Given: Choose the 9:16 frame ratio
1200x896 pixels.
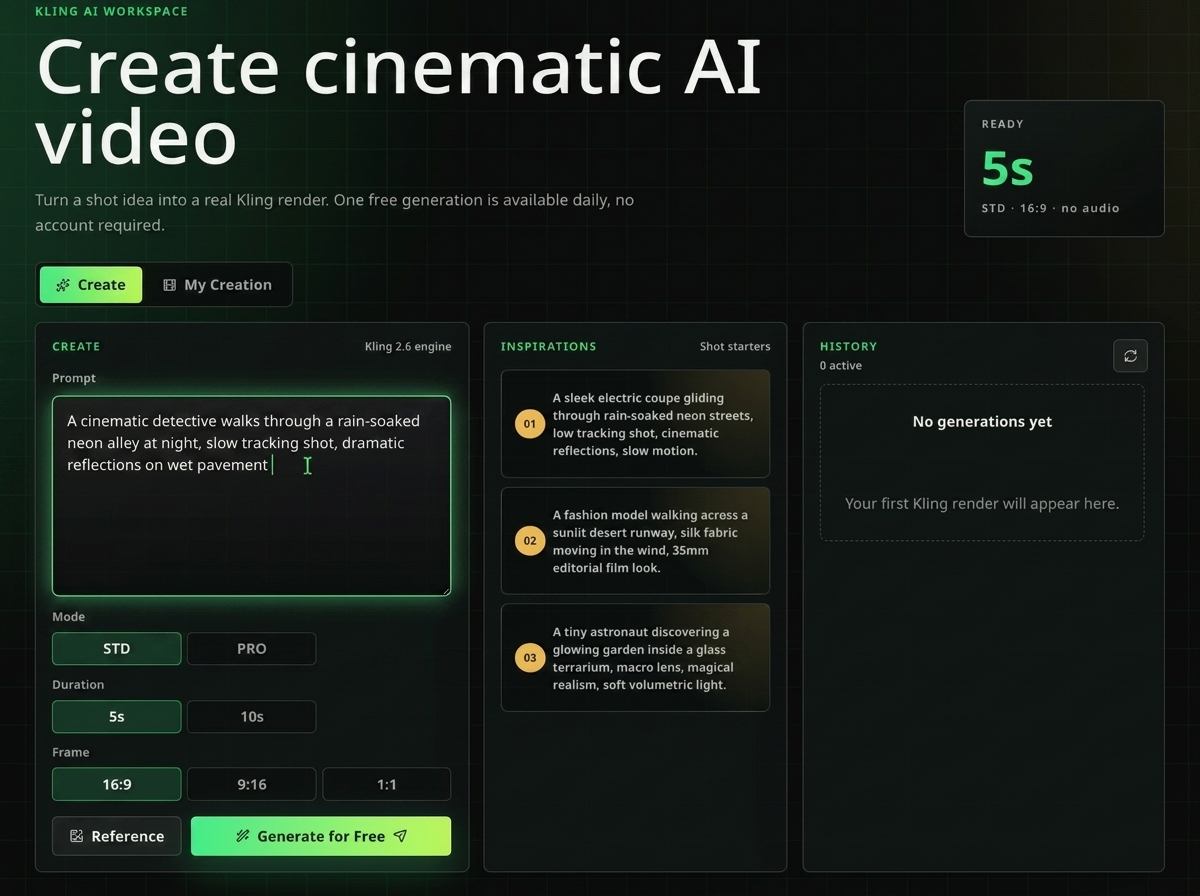Looking at the screenshot, I should (x=251, y=784).
